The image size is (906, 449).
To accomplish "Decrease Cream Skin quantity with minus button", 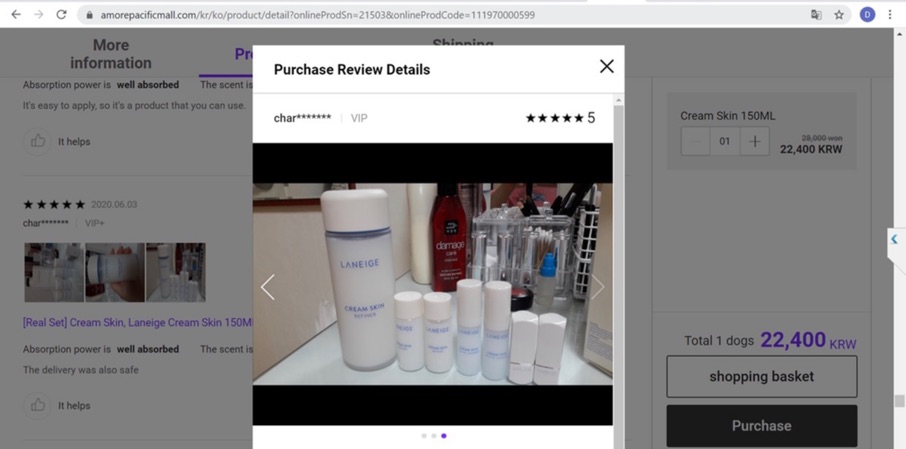I will click(x=695, y=142).
